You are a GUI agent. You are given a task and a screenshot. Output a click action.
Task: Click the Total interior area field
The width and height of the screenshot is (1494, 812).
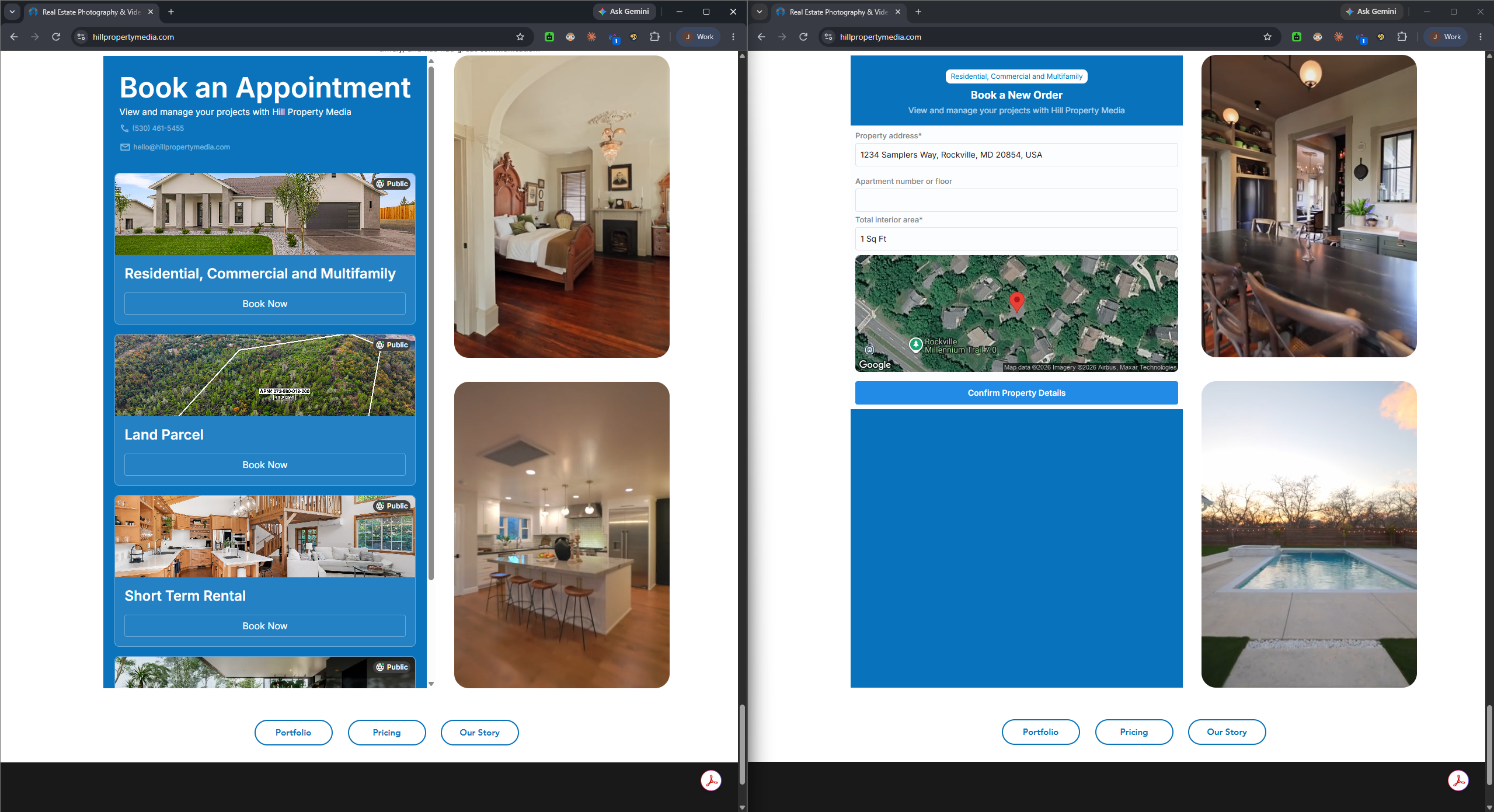coord(1016,239)
